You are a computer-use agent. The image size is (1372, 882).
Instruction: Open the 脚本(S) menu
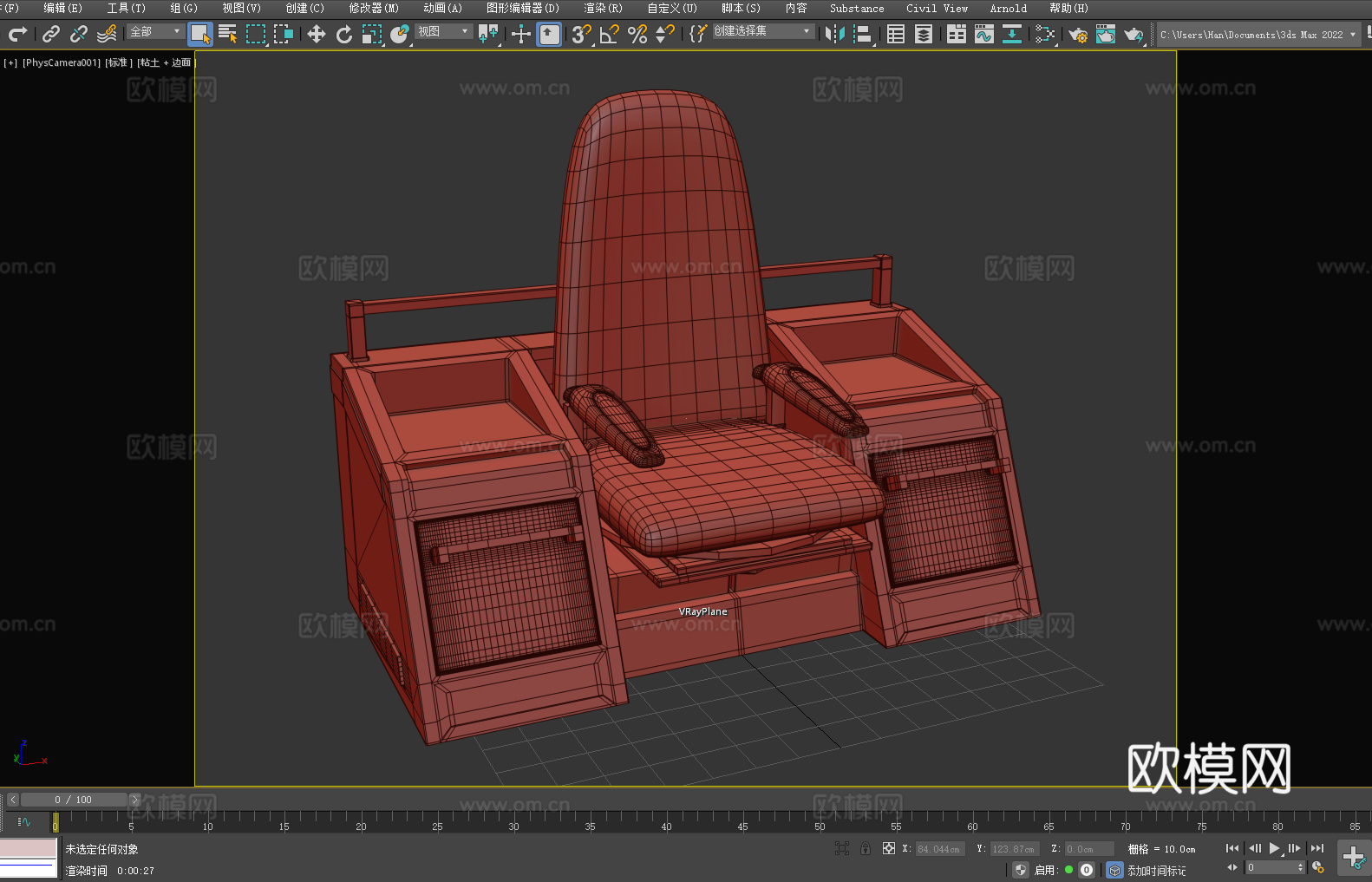point(741,8)
